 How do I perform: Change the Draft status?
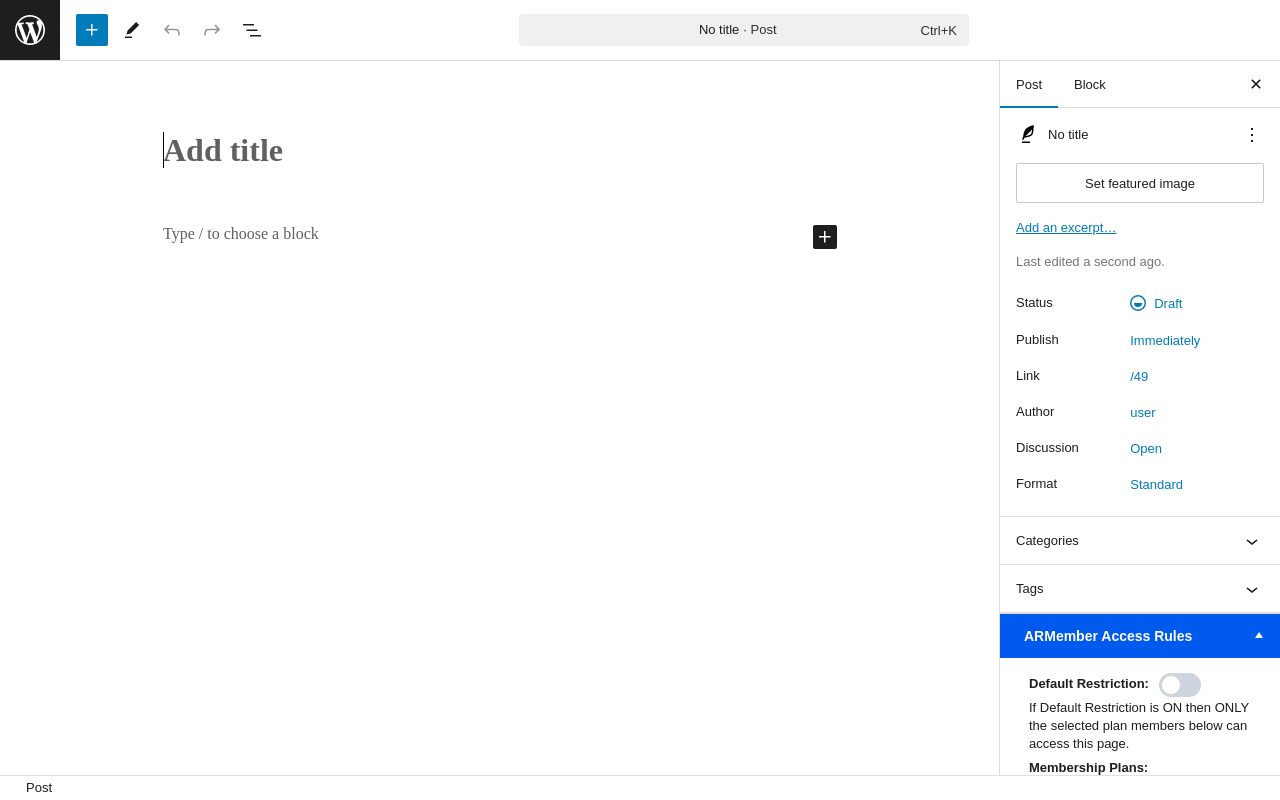(1156, 303)
